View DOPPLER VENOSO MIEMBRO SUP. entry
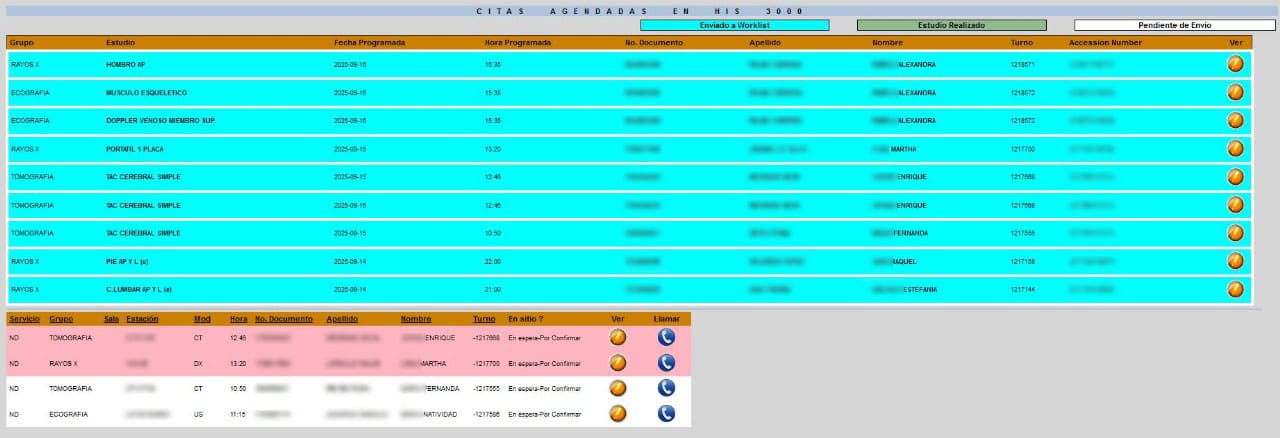The height and width of the screenshot is (438, 1280). tap(1235, 120)
